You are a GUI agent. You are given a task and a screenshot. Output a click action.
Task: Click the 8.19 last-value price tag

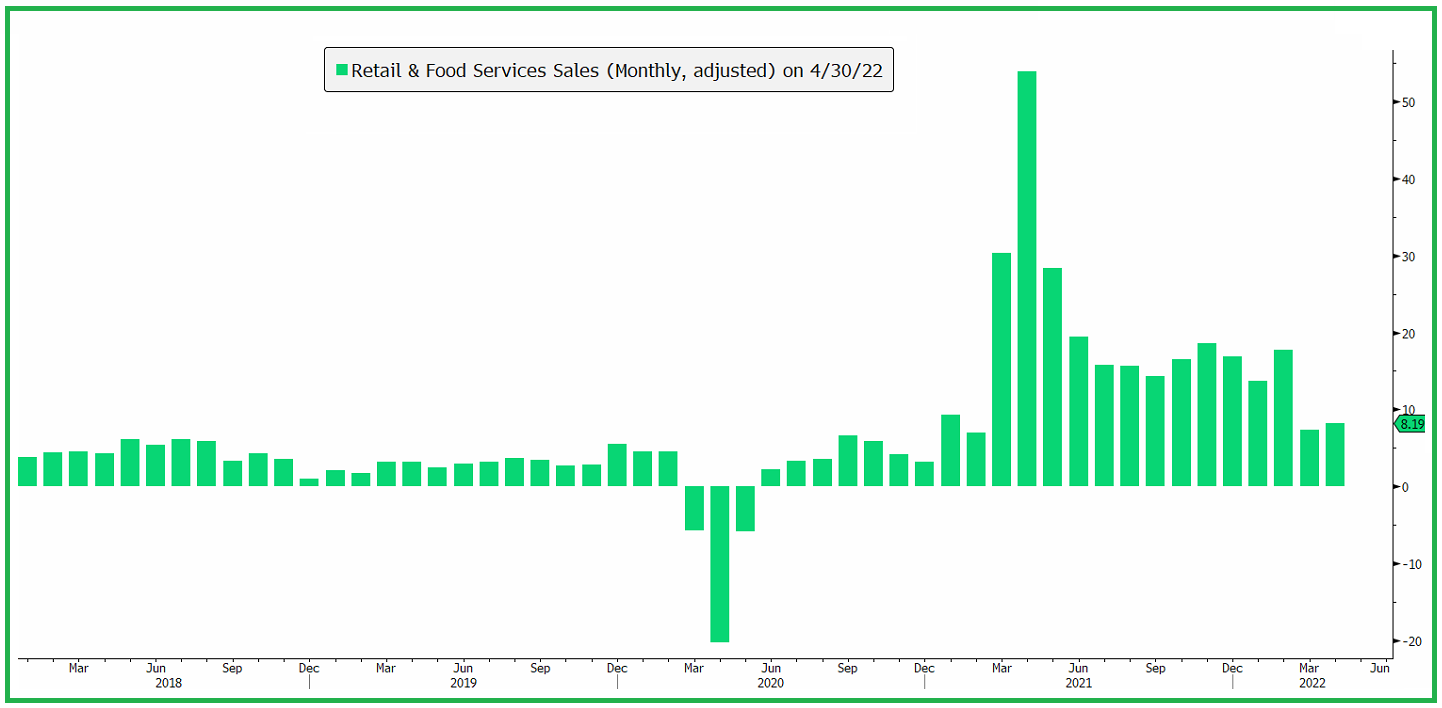click(1411, 424)
